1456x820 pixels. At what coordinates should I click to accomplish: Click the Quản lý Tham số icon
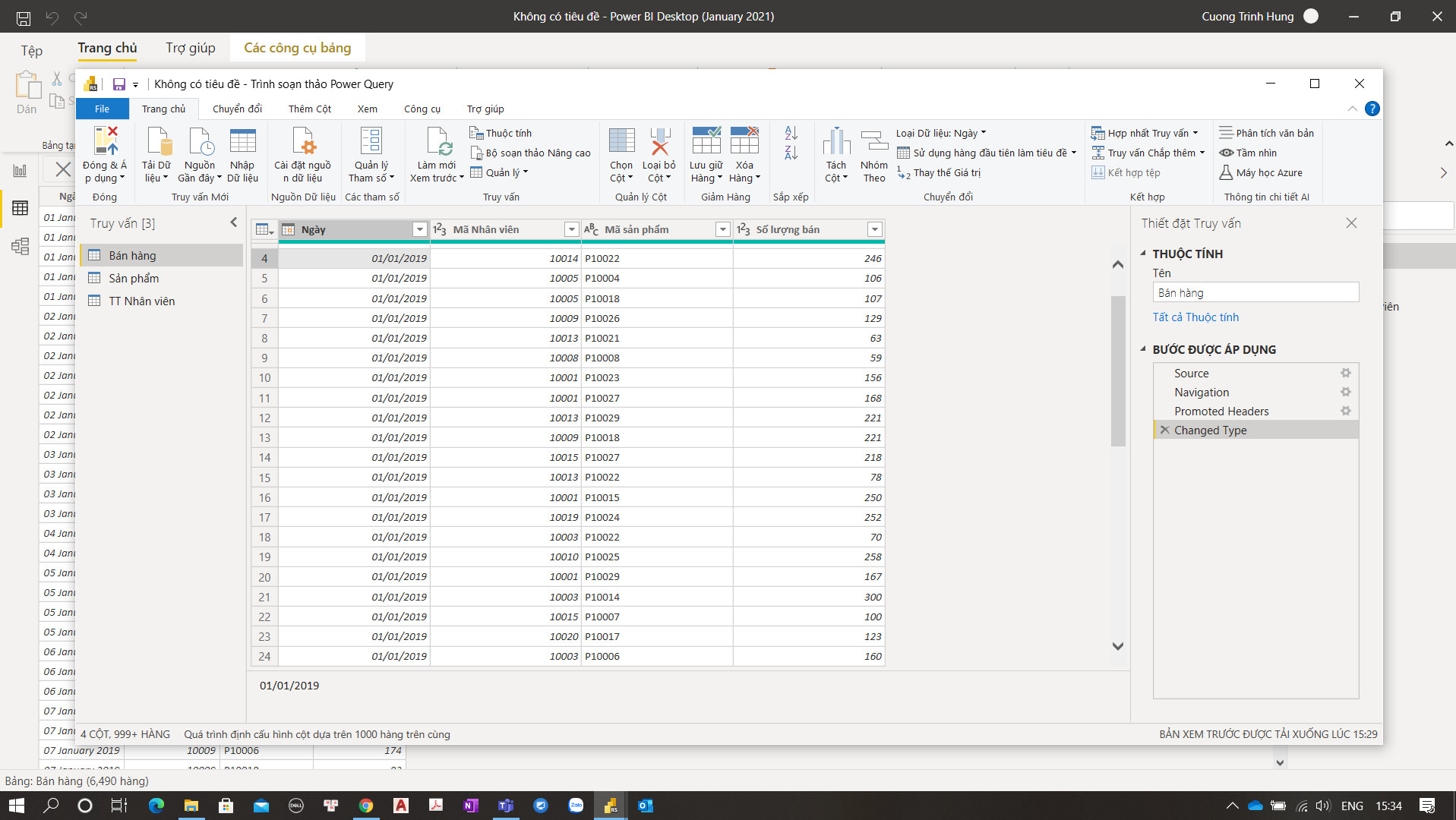tap(371, 142)
